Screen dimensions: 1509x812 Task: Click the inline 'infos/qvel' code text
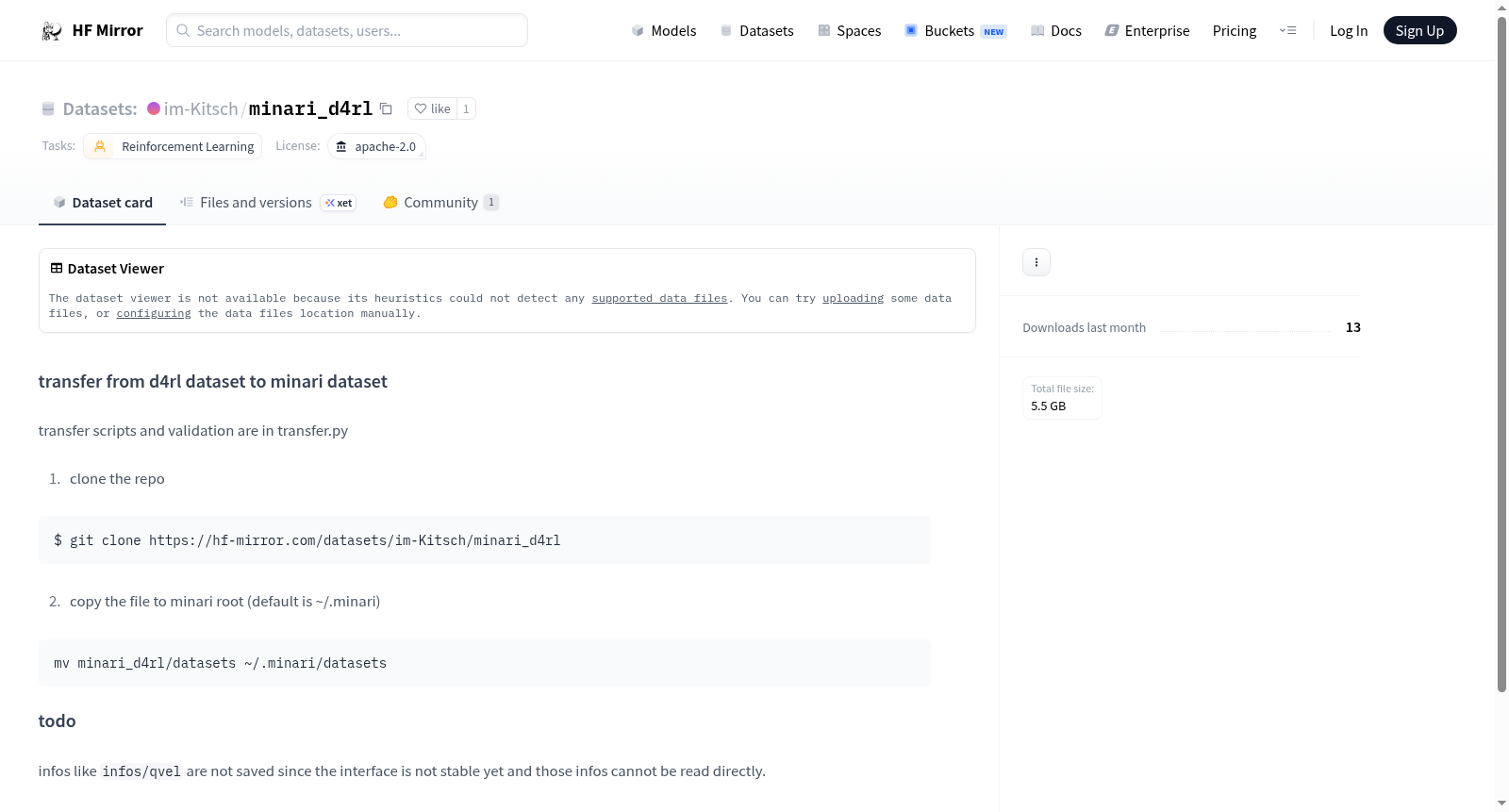(x=141, y=771)
